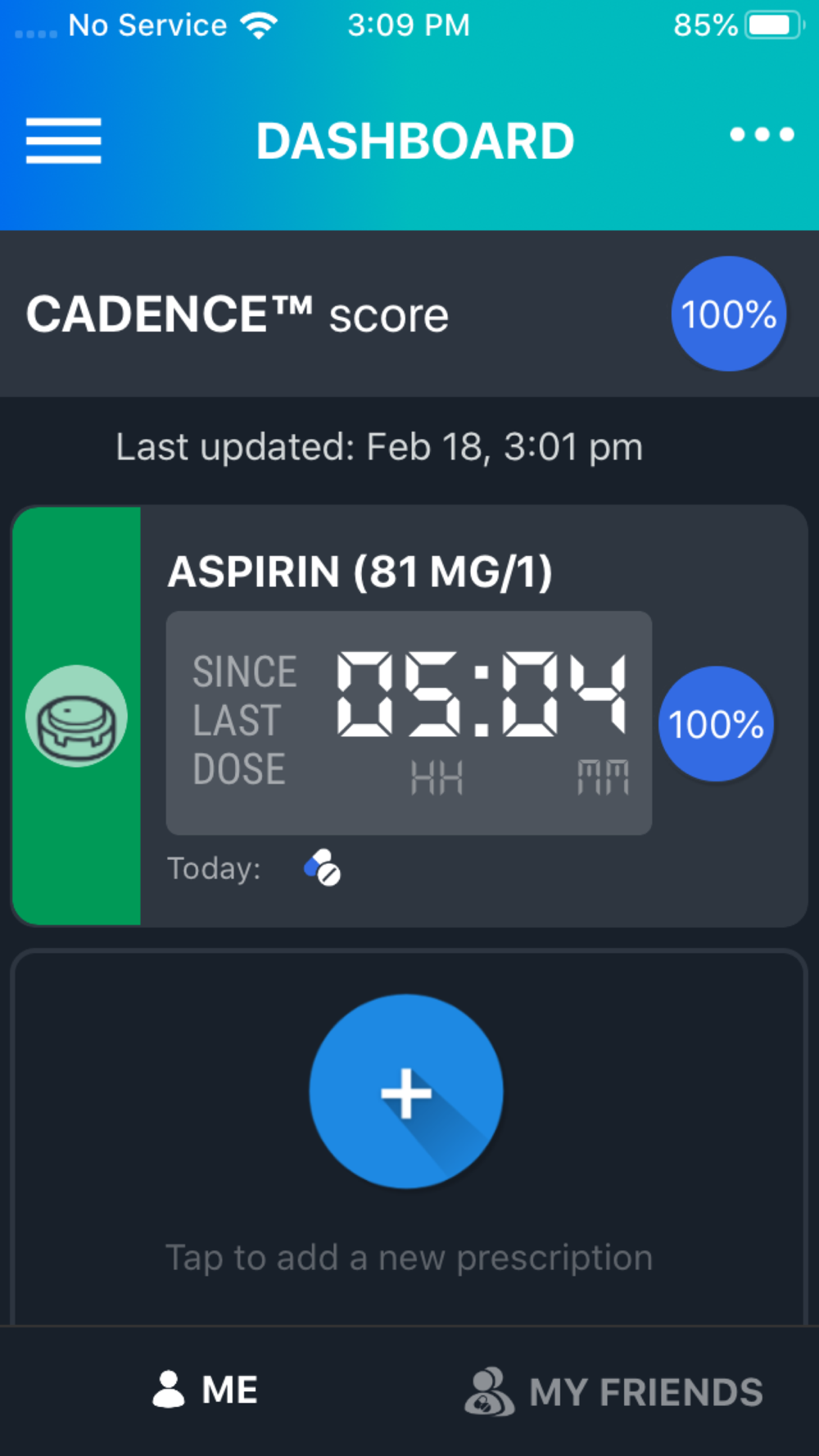Open the three-dot more options menu
This screenshot has height=1456, width=819.
(x=762, y=134)
